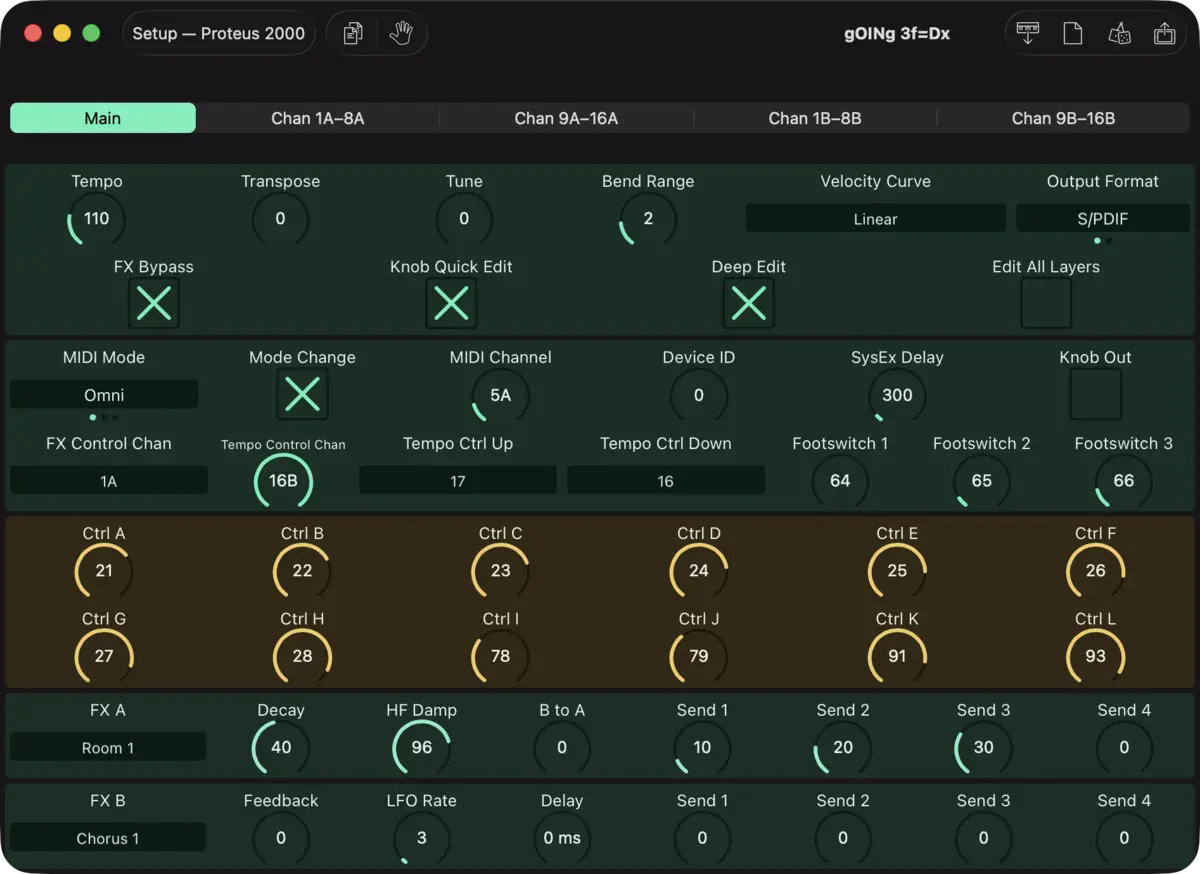Click the Bend Range knob
The image size is (1200, 874).
tap(648, 219)
